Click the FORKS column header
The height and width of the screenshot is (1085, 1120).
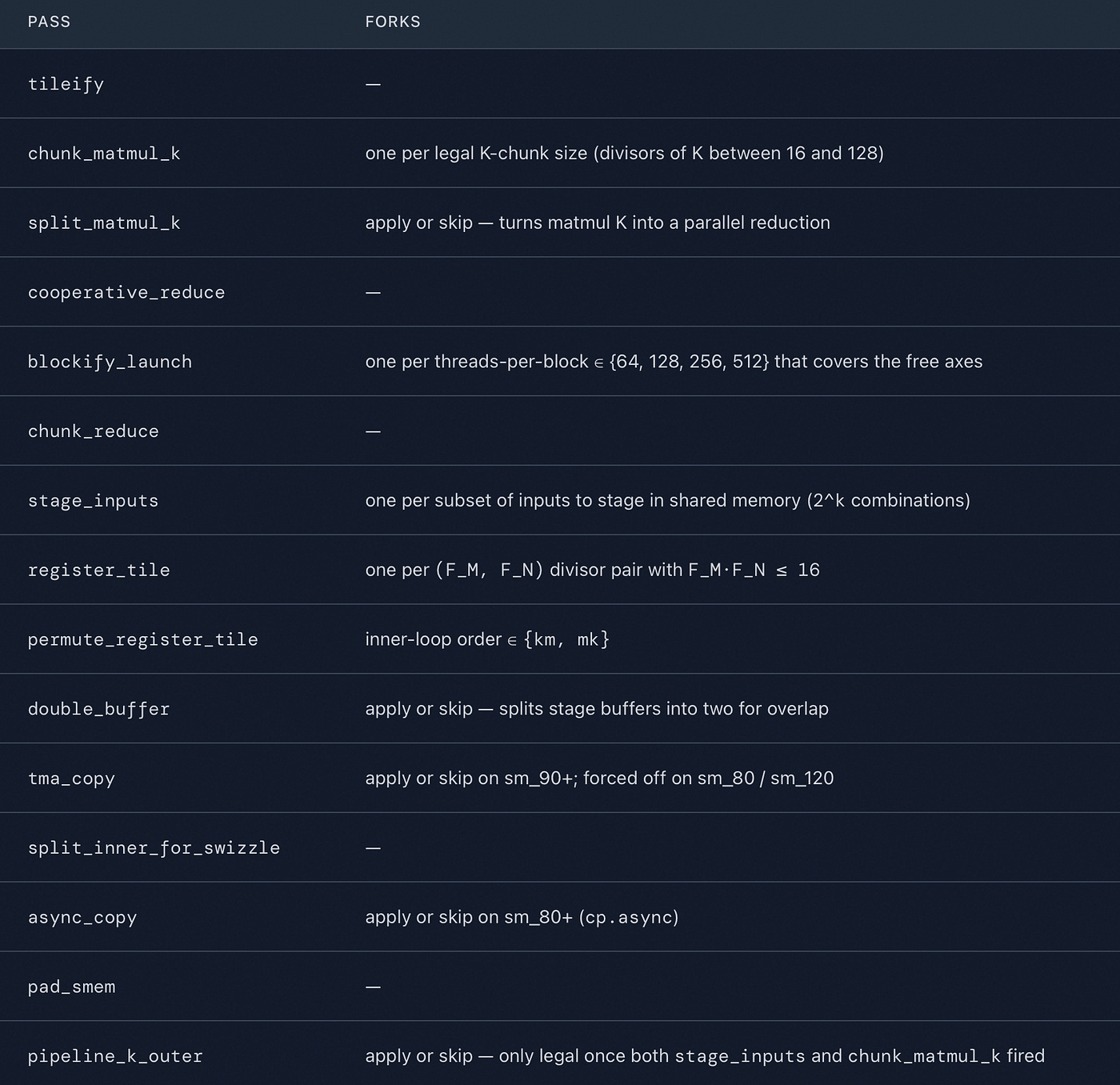coord(393,22)
